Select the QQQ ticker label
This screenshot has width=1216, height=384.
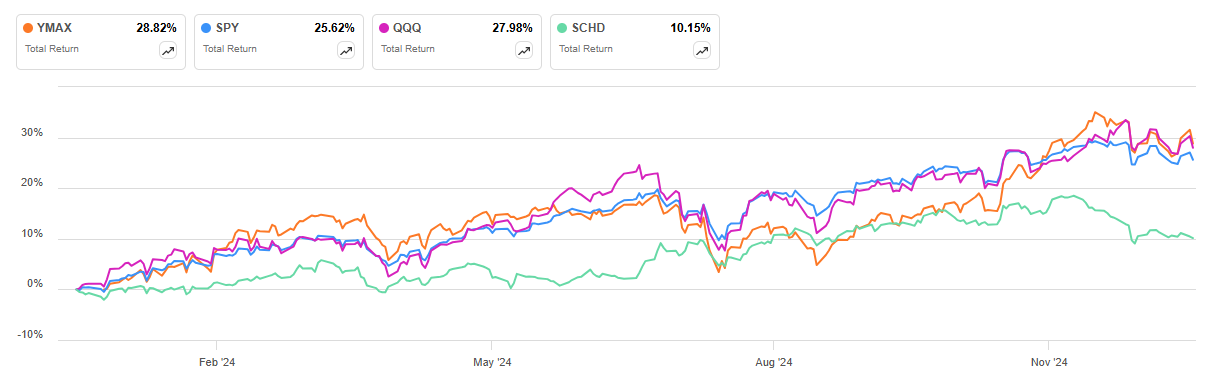pyautogui.click(x=406, y=29)
